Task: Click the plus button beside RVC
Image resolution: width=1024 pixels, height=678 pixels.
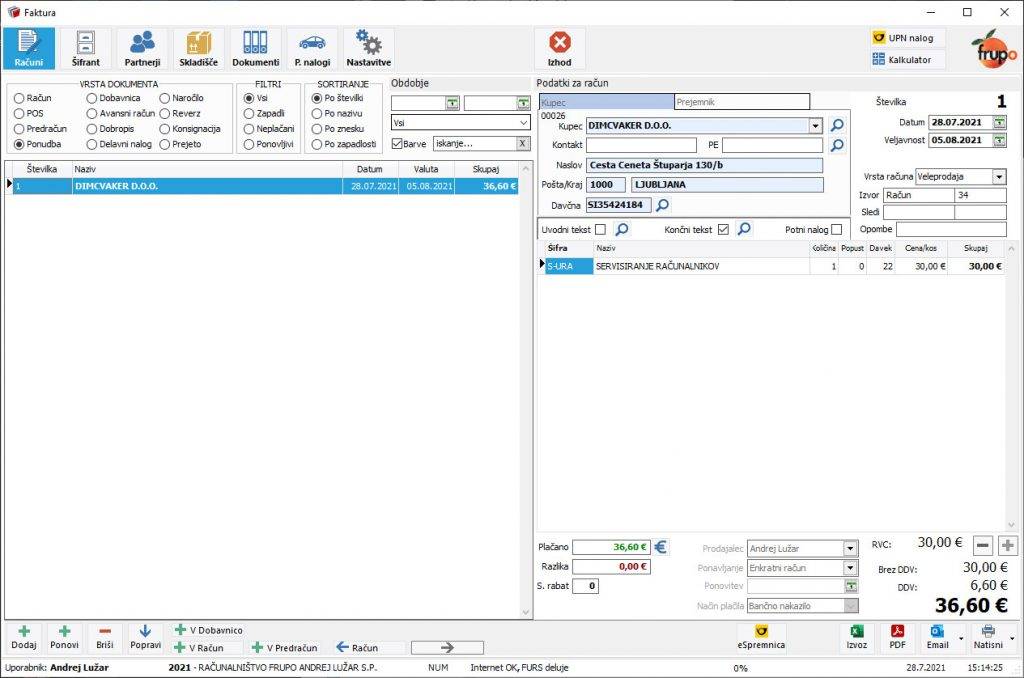Action: (1008, 545)
